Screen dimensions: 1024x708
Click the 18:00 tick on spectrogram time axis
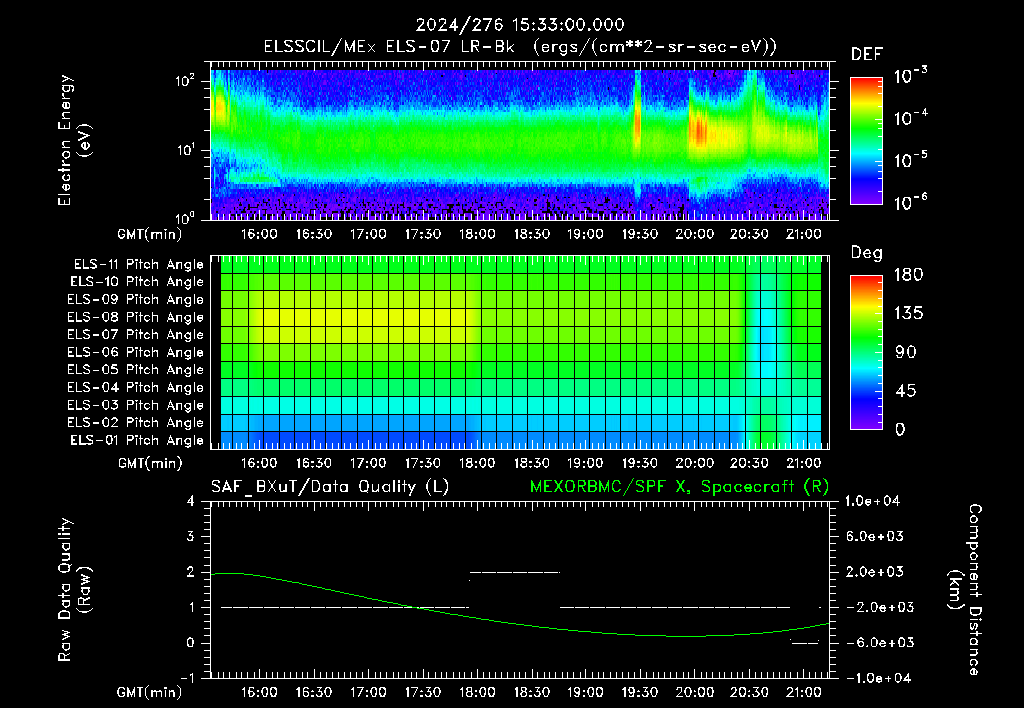pos(477,234)
